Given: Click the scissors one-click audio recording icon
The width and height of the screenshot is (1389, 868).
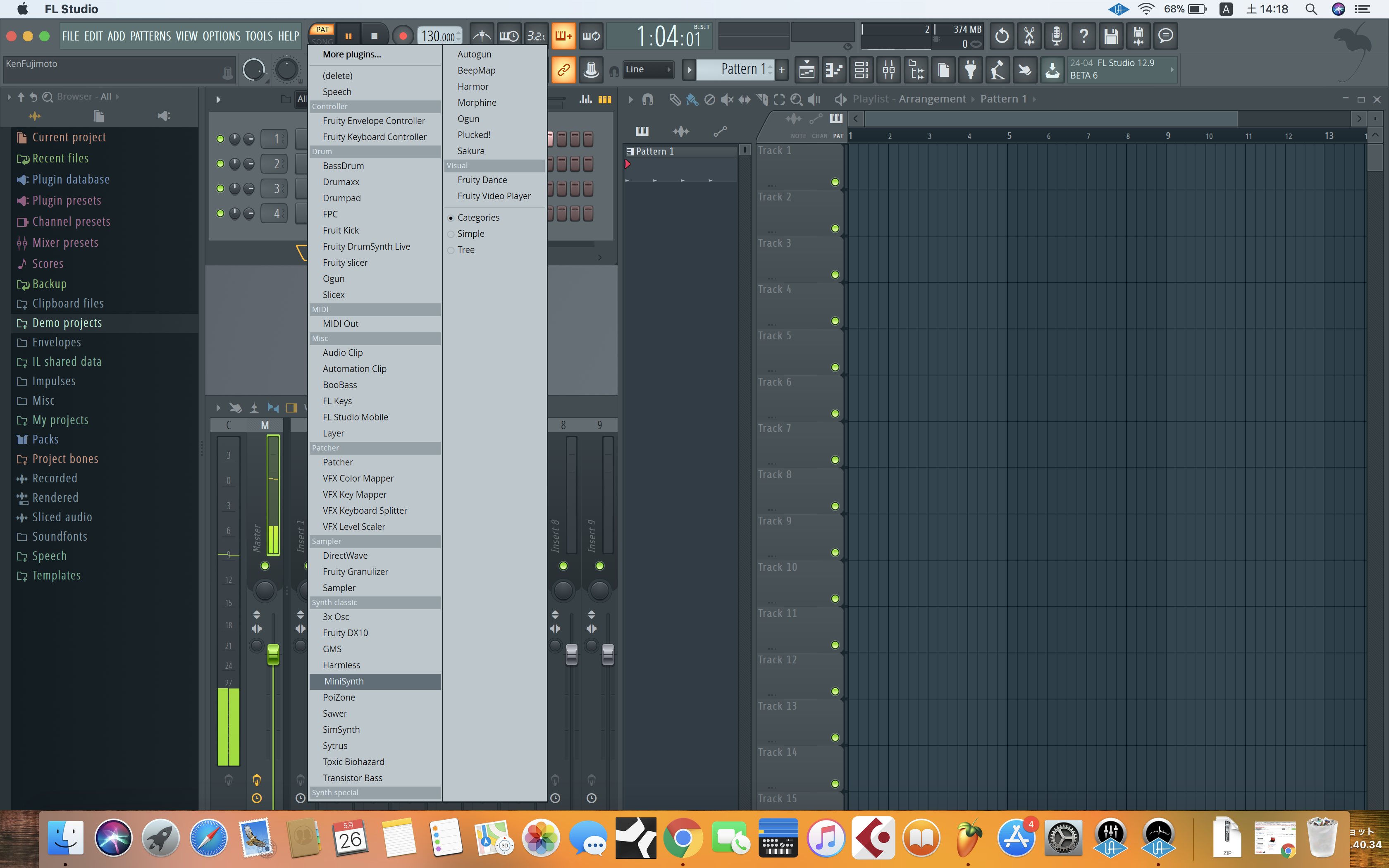Looking at the screenshot, I should tap(1029, 36).
